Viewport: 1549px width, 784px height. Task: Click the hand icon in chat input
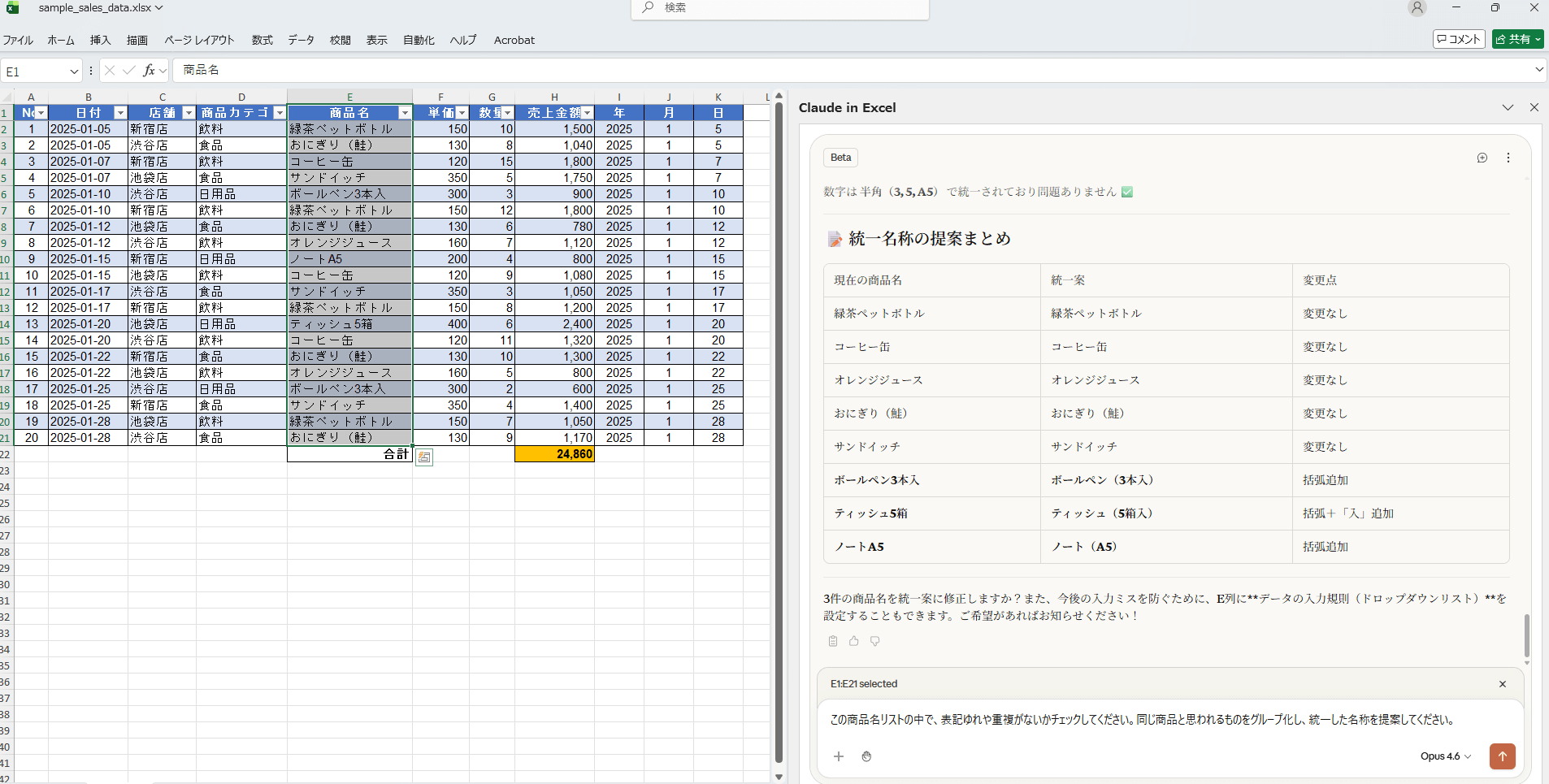866,756
